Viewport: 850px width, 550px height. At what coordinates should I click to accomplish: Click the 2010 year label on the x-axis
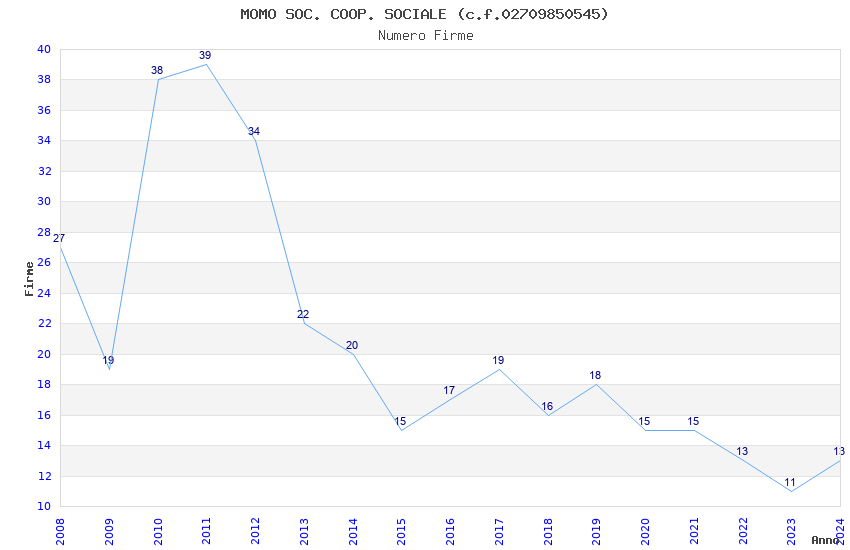[158, 531]
